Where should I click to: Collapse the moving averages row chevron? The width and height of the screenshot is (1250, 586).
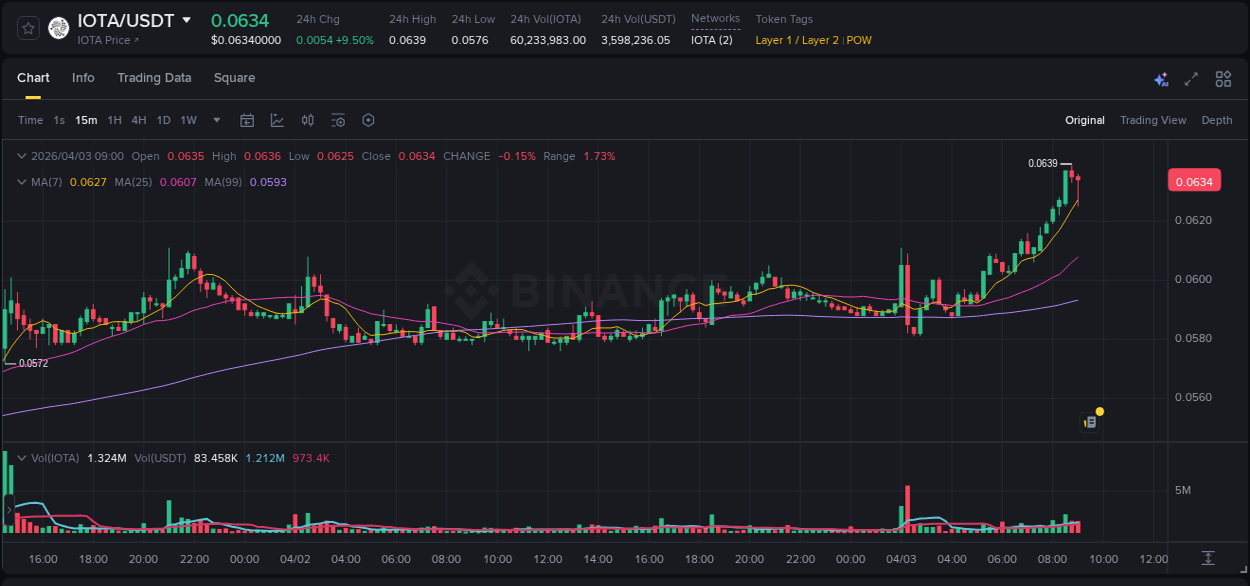22,182
